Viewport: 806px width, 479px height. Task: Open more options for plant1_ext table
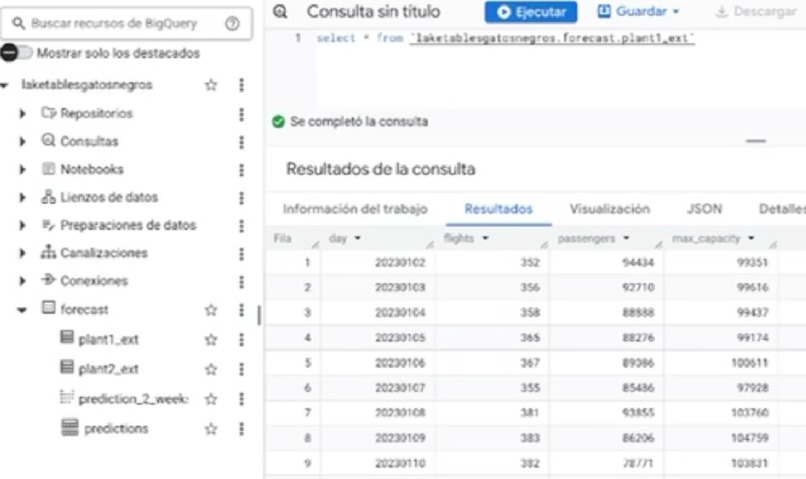point(242,340)
